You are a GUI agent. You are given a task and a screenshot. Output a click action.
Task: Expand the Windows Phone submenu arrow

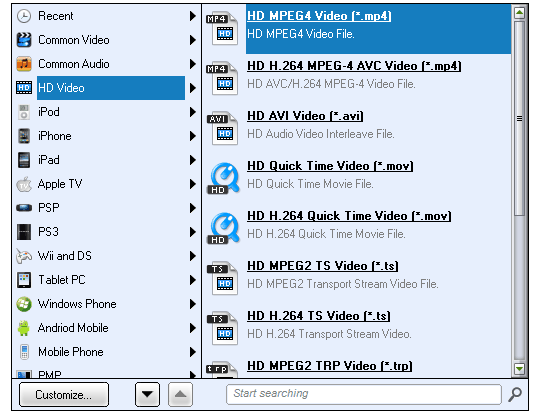193,304
